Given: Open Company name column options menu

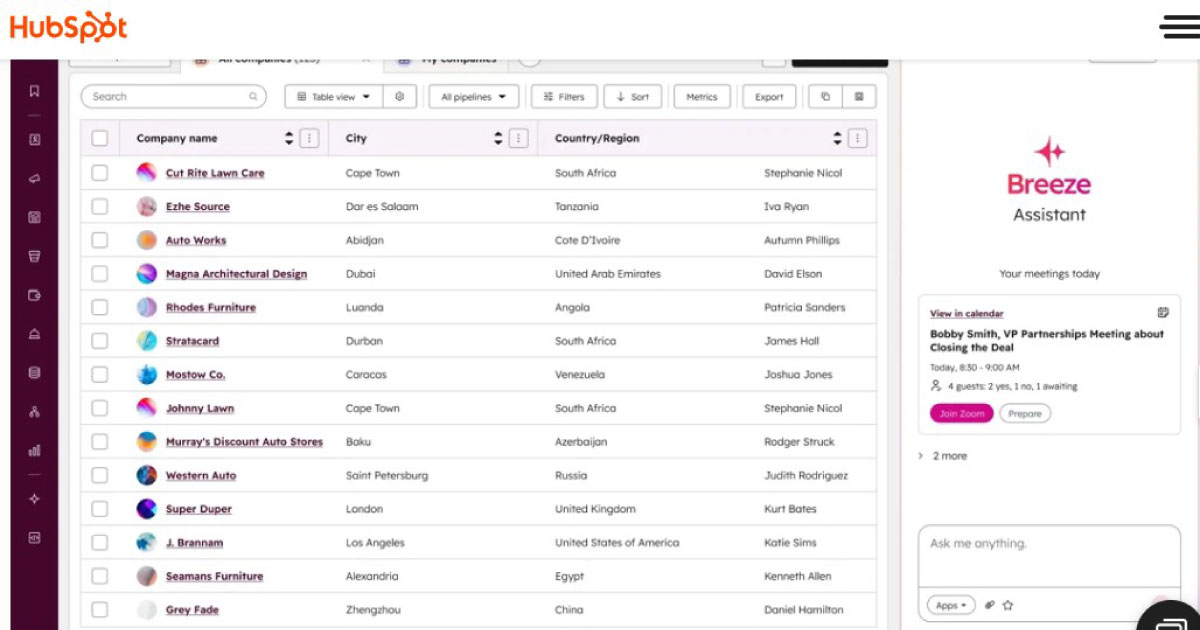Looking at the screenshot, I should [x=309, y=139].
